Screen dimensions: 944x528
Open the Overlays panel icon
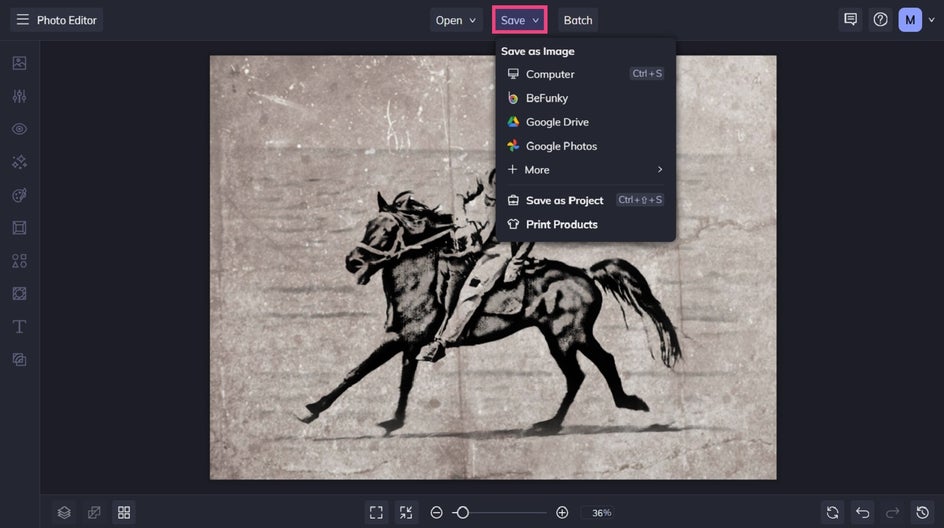(19, 359)
